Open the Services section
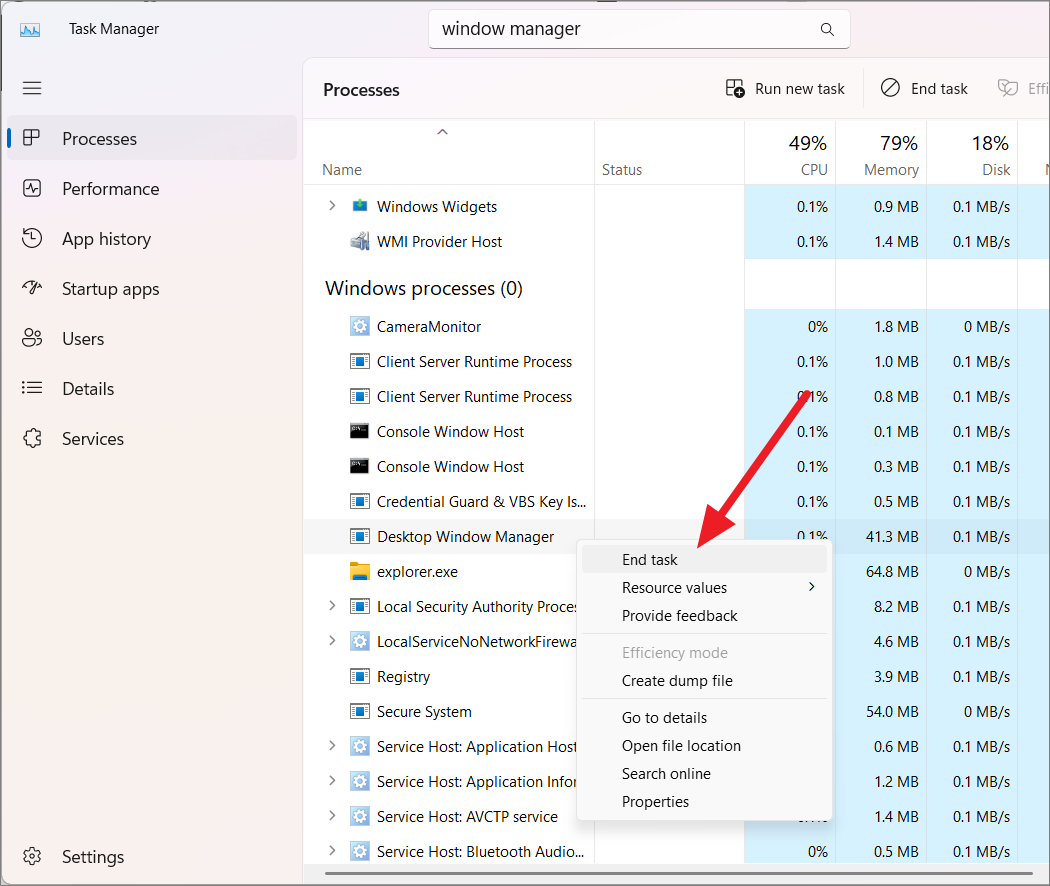This screenshot has height=886, width=1050. pos(93,438)
